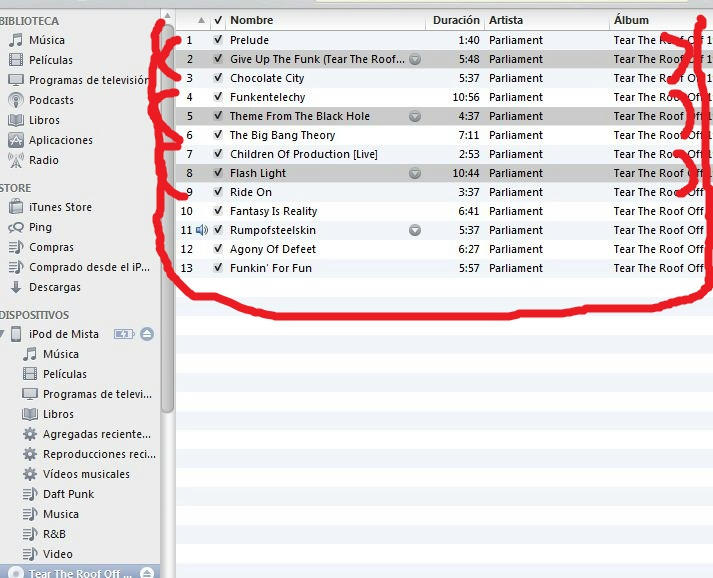Open the Podcasts icon
Viewport: 713px width, 578px height.
point(16,100)
